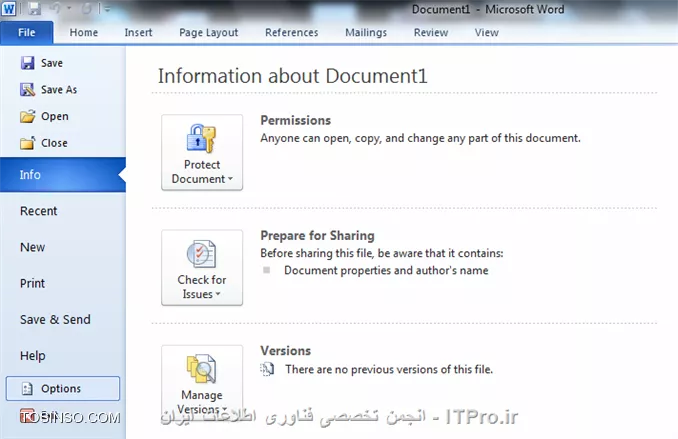Select the Info item in the Backstage menu
Screen dimensions: 678x439
pos(63,175)
